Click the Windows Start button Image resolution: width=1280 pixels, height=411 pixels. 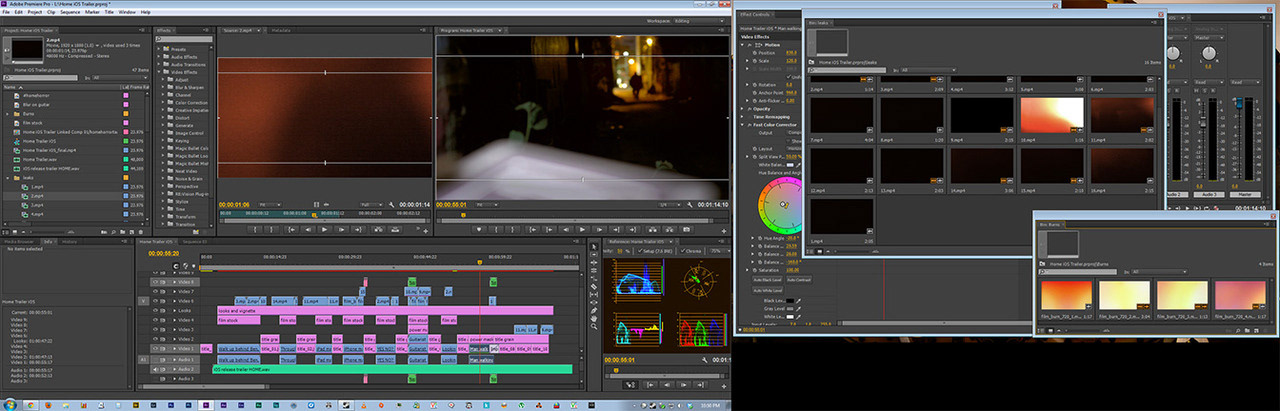(x=9, y=404)
